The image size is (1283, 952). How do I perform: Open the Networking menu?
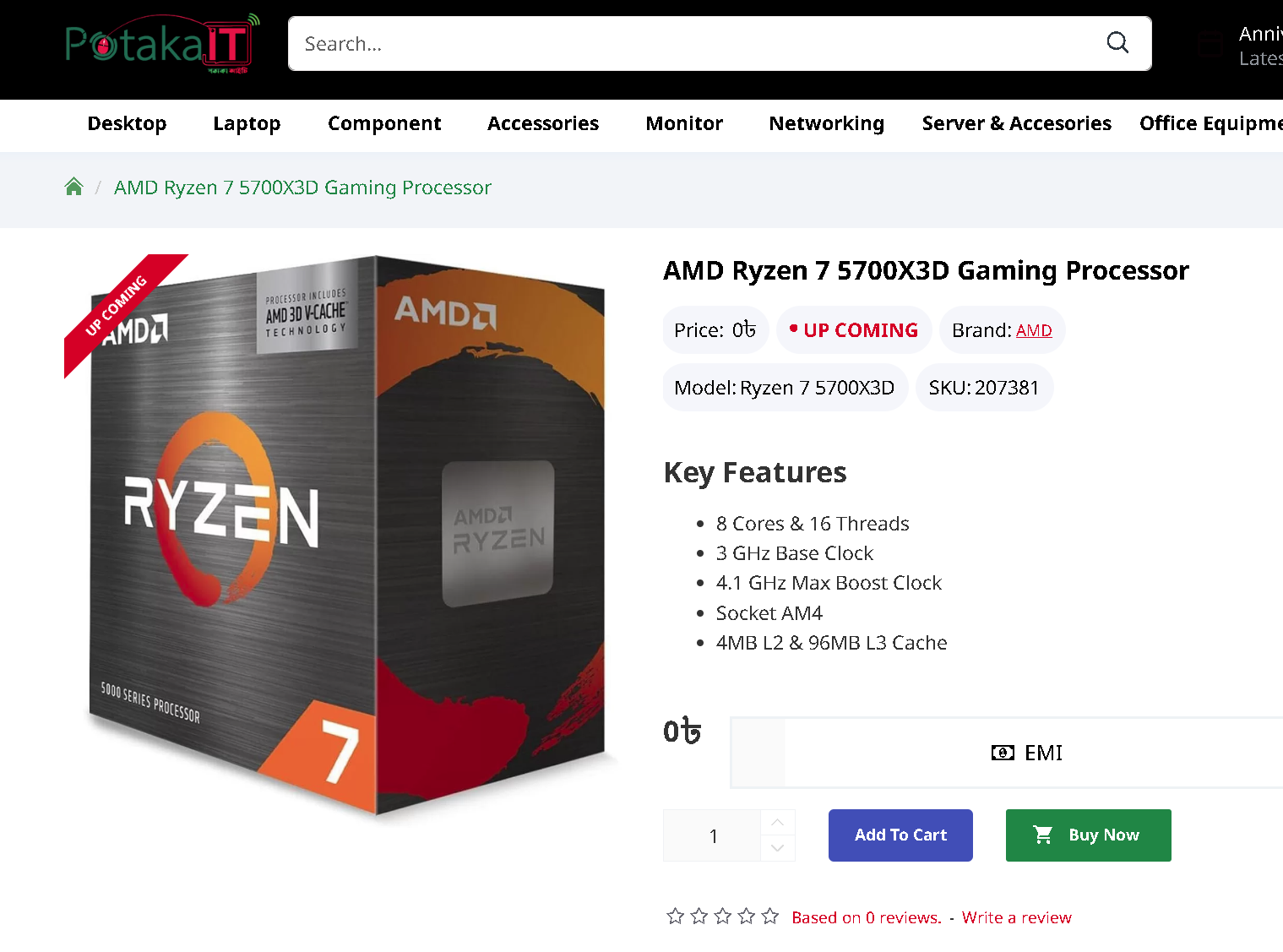(x=826, y=123)
